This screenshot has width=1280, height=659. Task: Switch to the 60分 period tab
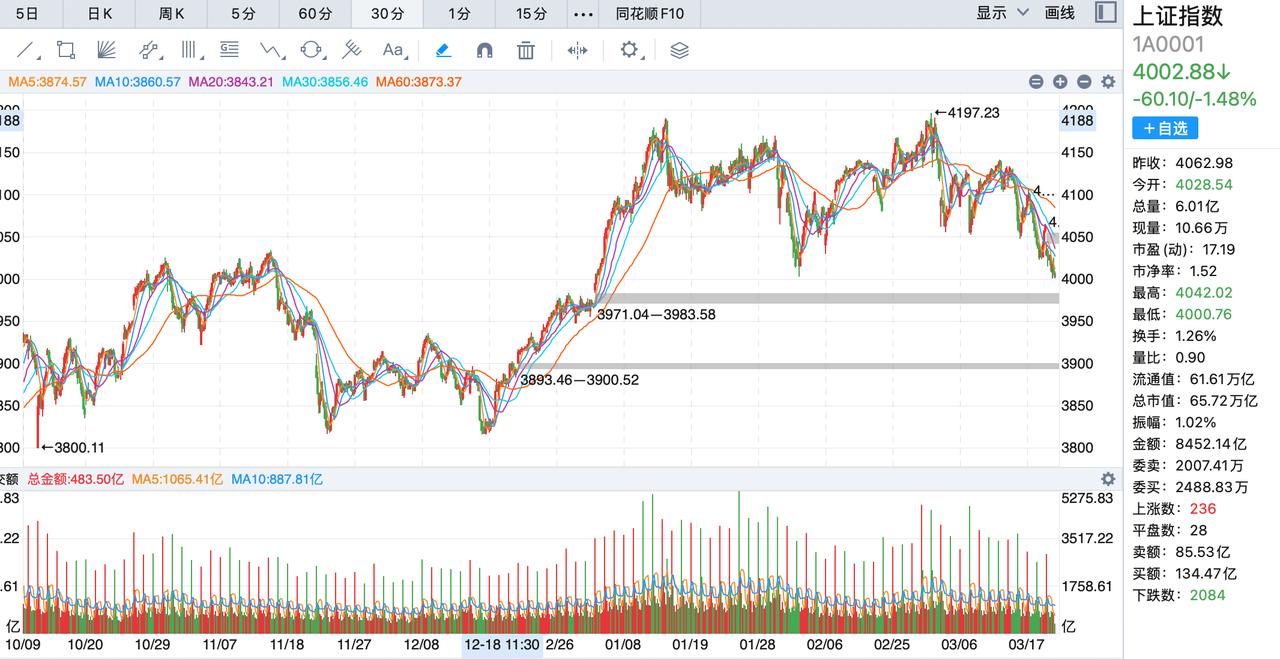click(x=315, y=13)
